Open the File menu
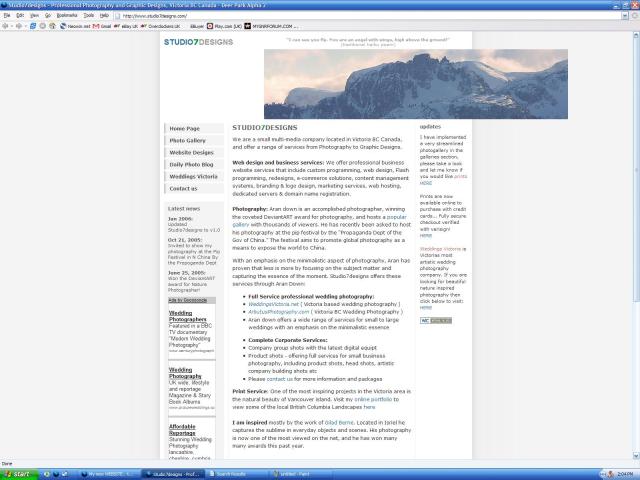The width and height of the screenshot is (640, 480). pos(7,16)
